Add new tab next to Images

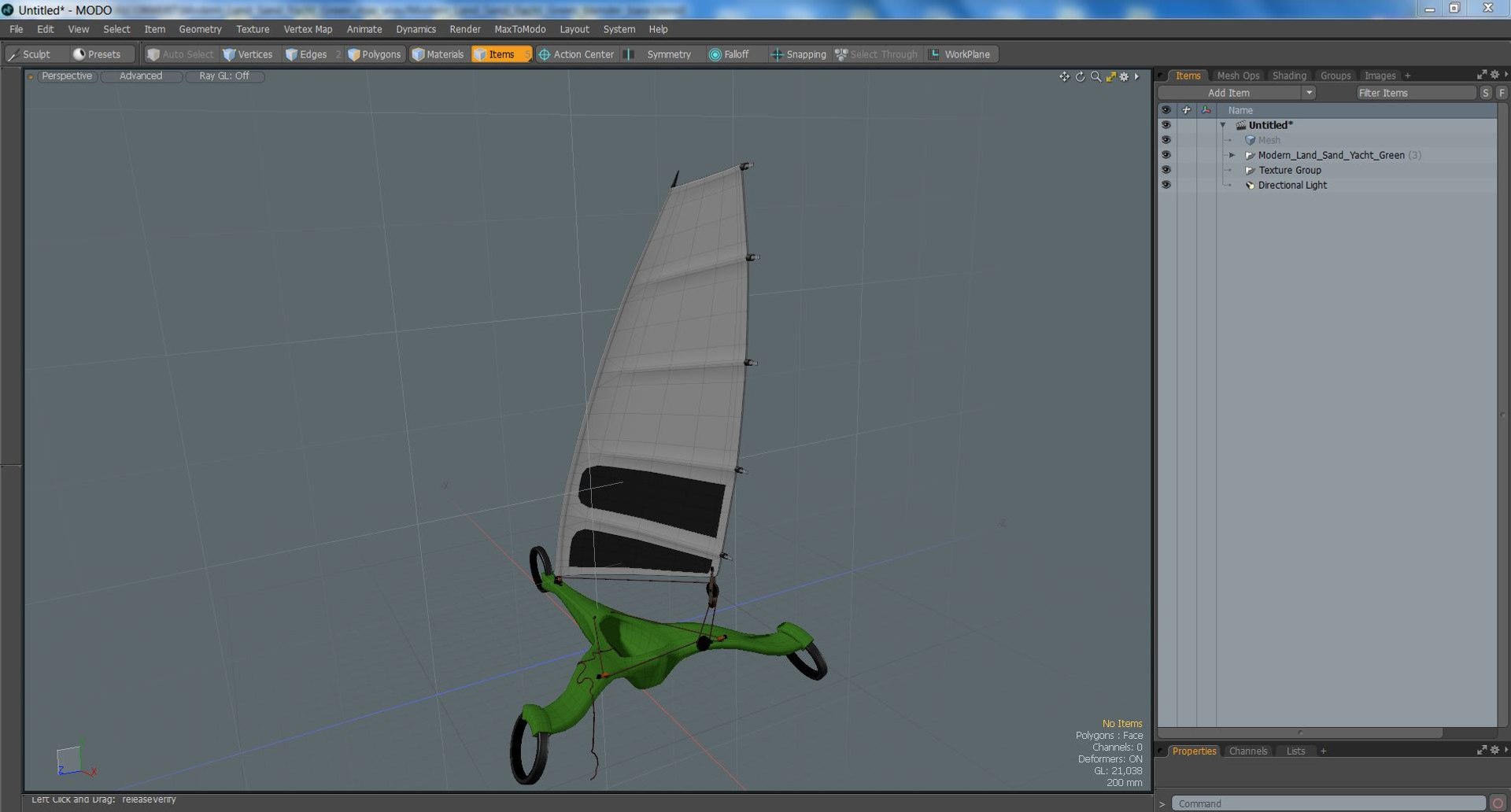[x=1408, y=76]
